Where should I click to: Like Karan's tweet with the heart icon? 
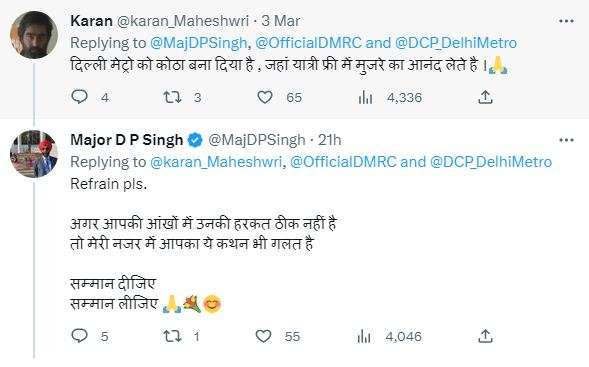tap(265, 97)
